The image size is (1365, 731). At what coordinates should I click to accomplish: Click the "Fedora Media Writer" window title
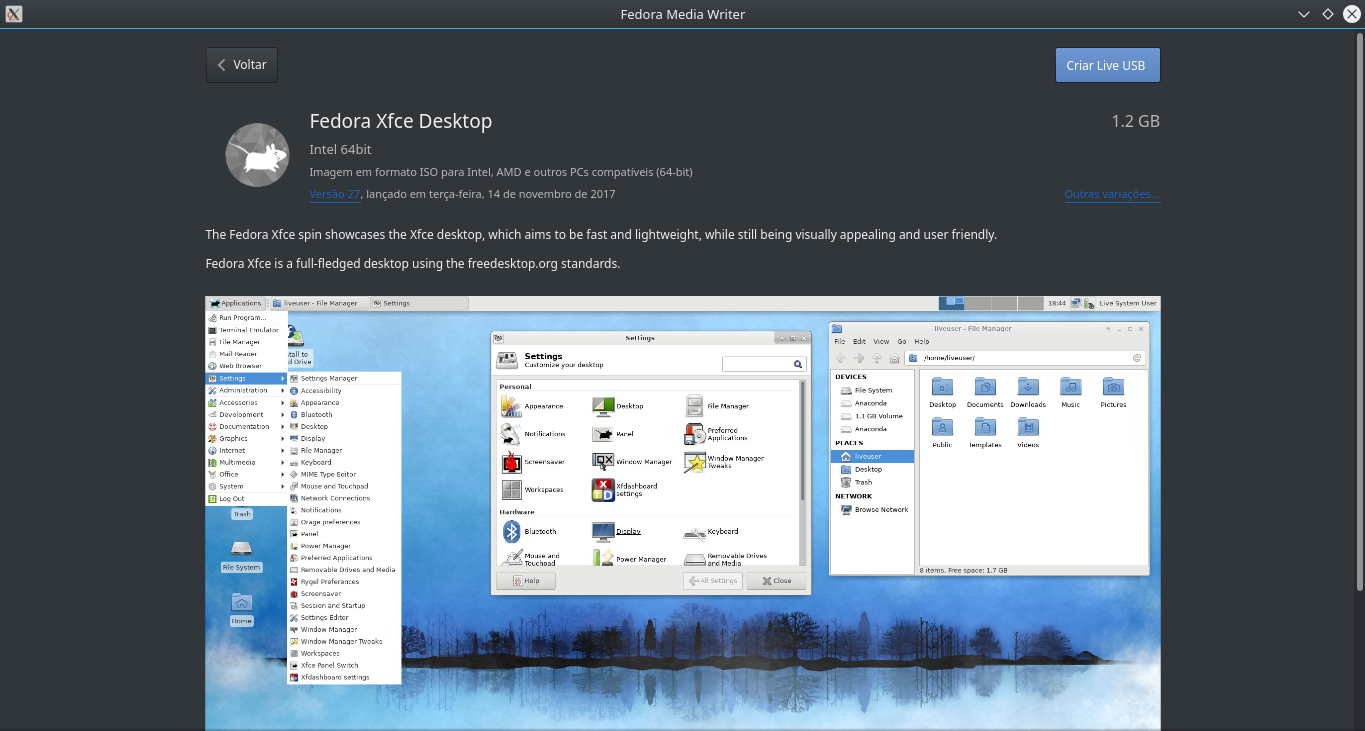tap(682, 14)
